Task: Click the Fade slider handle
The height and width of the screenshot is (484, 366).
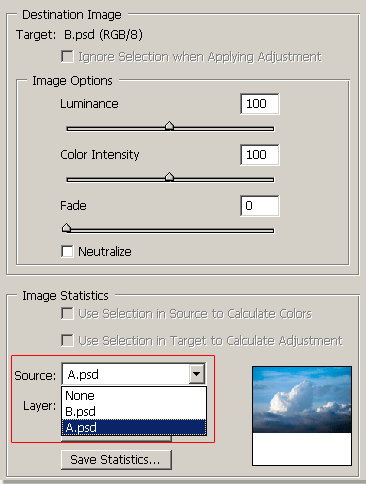Action: click(x=67, y=228)
